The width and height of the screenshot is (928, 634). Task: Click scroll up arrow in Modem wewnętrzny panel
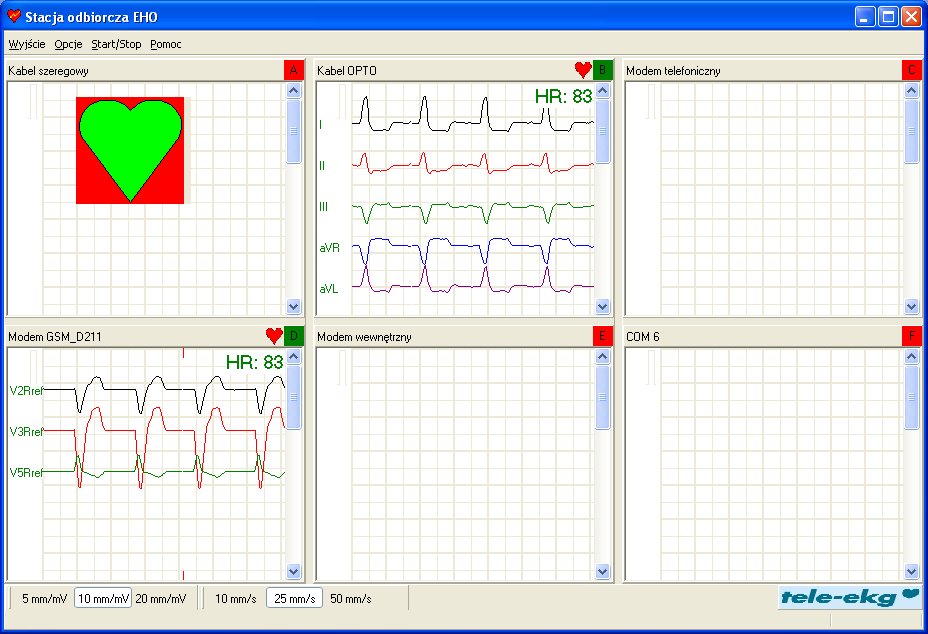pos(602,356)
